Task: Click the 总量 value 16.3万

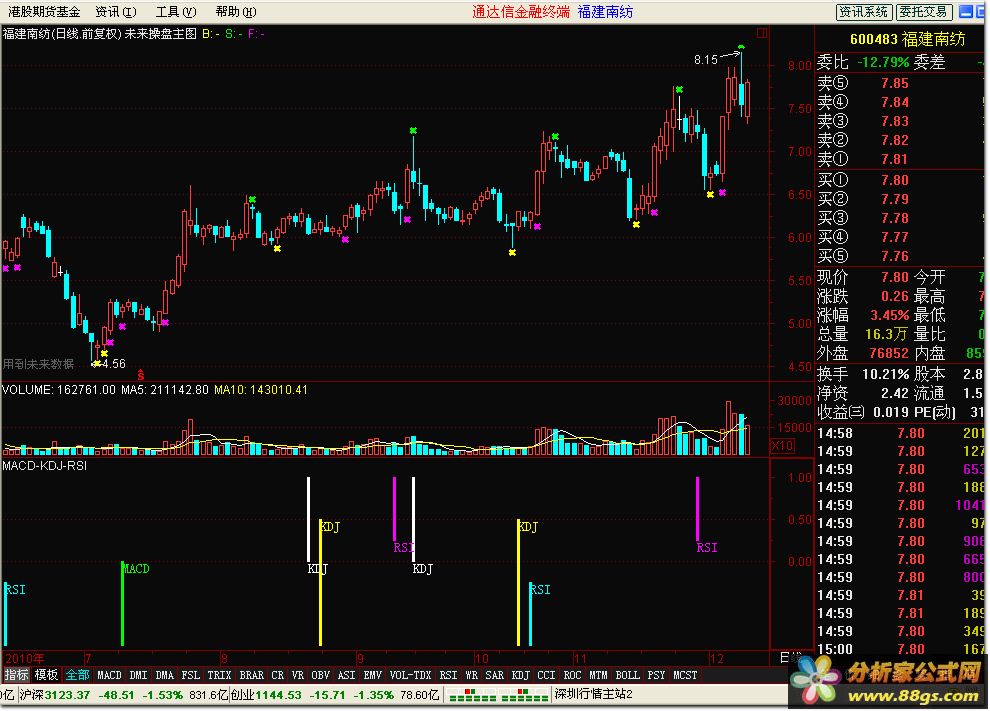Action: [x=886, y=334]
